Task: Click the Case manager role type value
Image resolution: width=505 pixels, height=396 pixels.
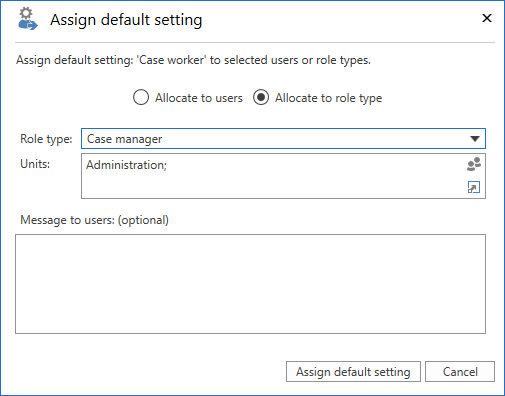Action: (x=124, y=139)
